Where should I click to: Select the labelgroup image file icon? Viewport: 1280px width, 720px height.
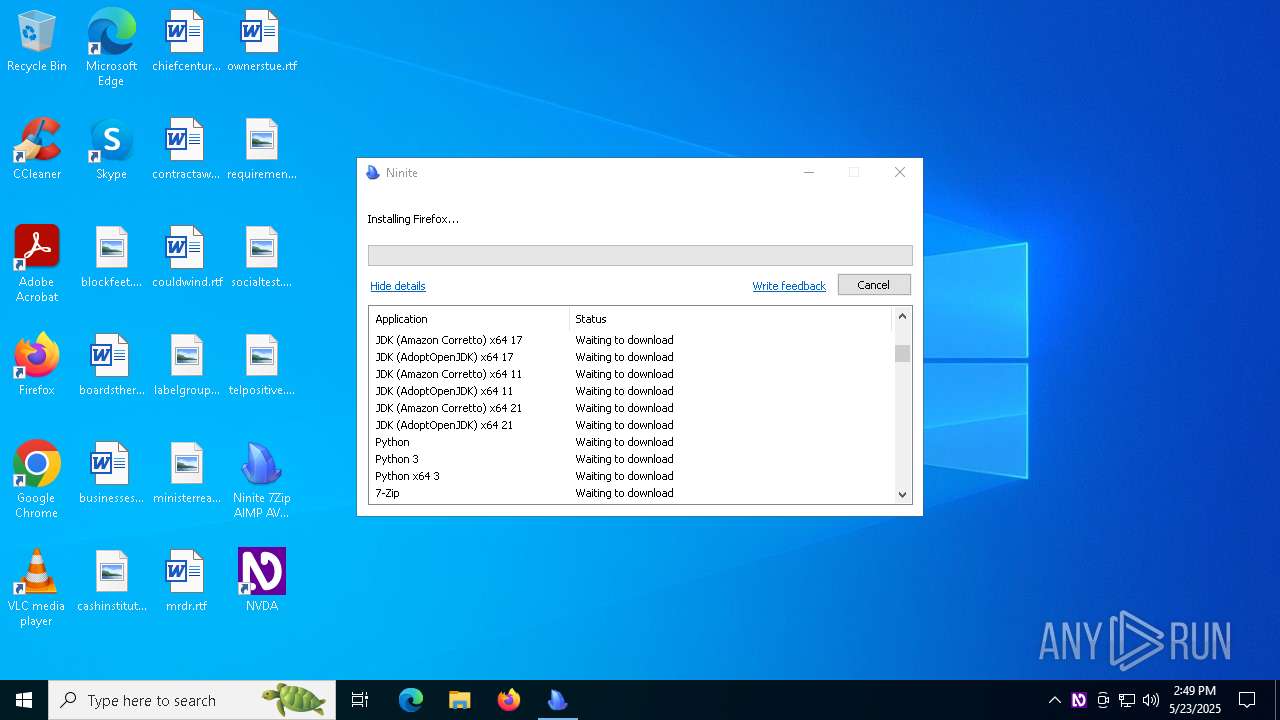(x=186, y=366)
